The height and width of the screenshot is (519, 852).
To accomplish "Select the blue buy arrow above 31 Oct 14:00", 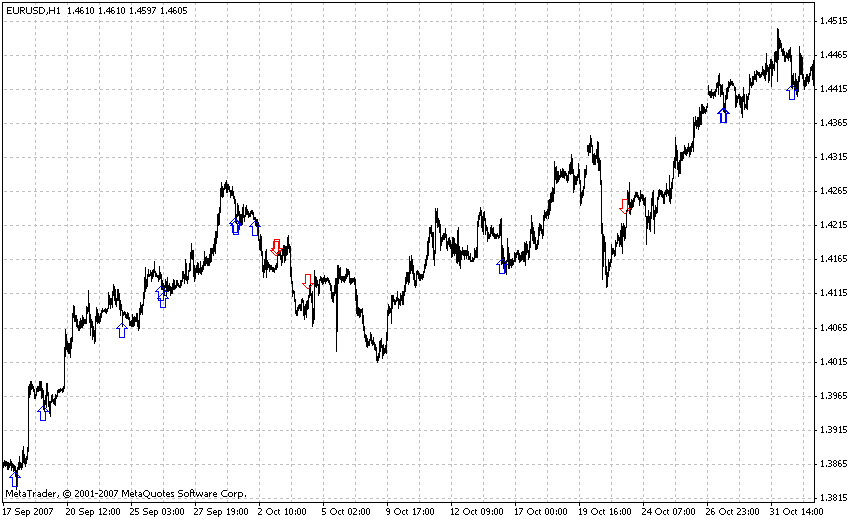I will pyautogui.click(x=792, y=92).
